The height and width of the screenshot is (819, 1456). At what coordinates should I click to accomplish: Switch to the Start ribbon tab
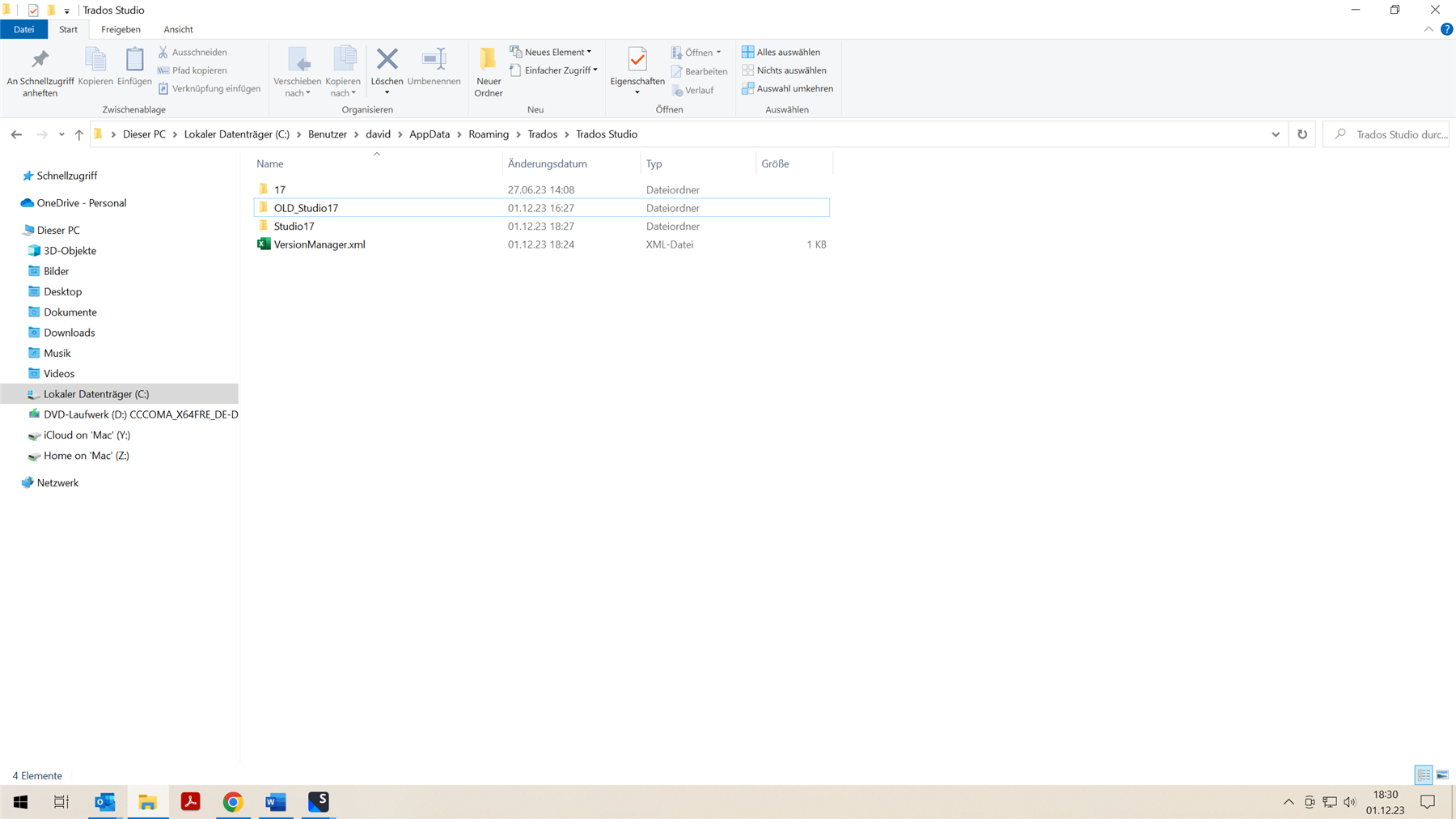coord(69,29)
